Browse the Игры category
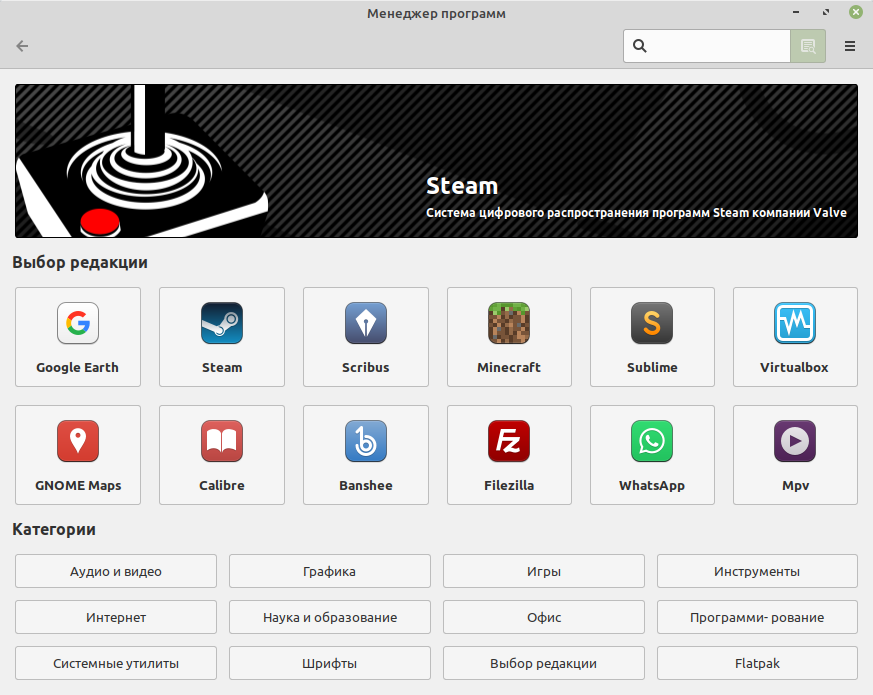 pos(544,571)
